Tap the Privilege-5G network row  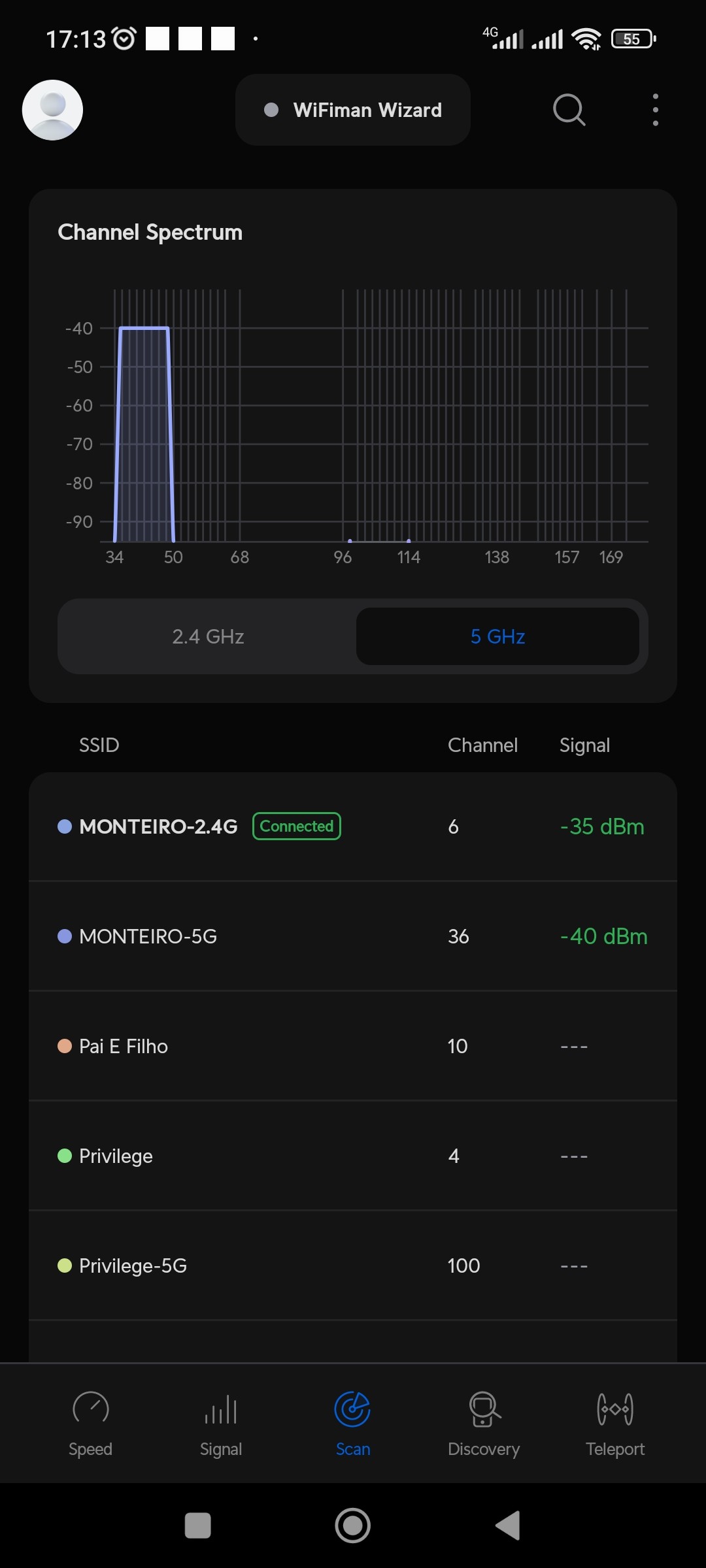click(353, 1266)
